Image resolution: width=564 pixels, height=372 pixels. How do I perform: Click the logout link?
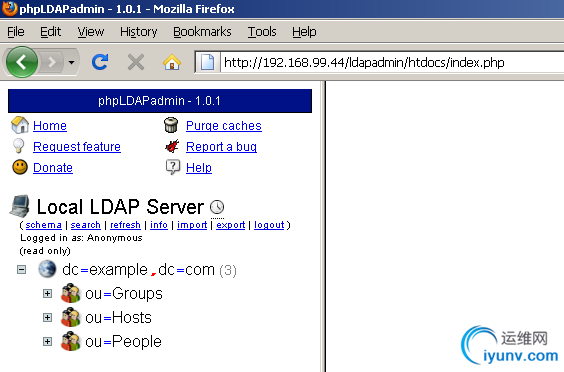269,225
